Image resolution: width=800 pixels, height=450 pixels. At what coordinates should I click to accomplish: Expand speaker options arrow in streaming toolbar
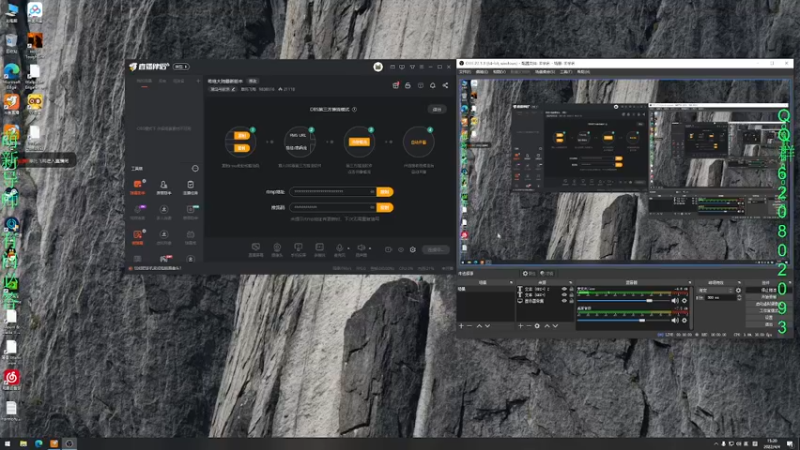coord(370,248)
